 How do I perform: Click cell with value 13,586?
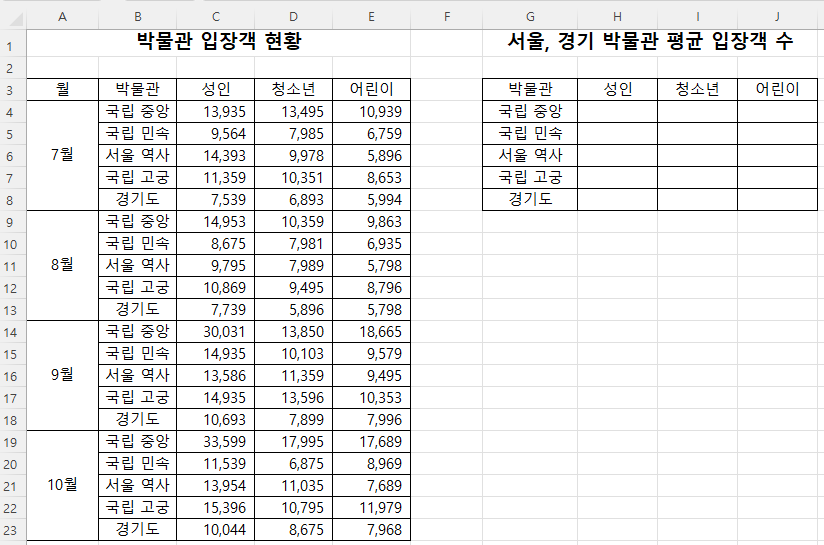coord(215,375)
